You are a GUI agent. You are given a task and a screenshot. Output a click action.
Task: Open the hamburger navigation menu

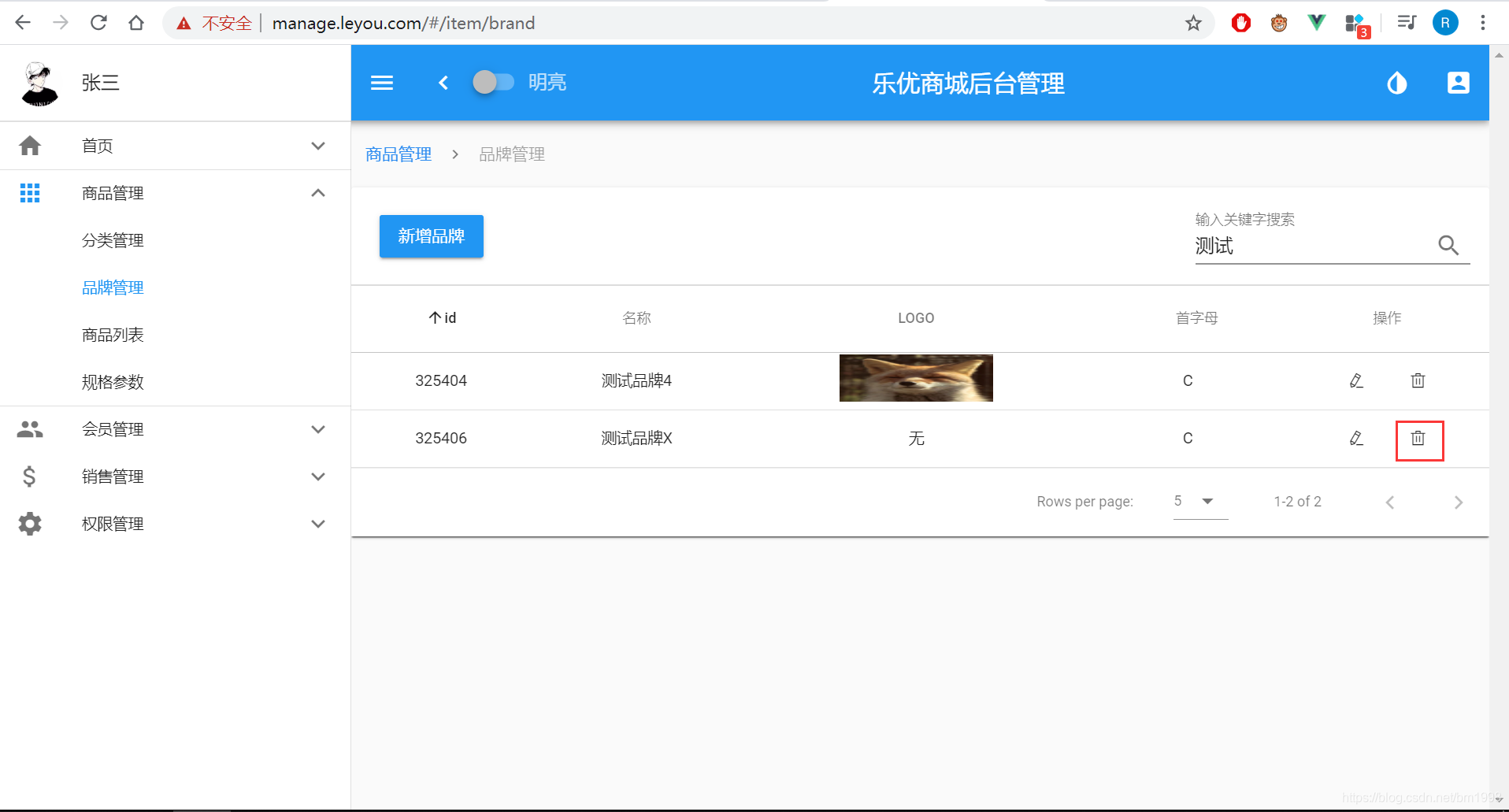(382, 83)
